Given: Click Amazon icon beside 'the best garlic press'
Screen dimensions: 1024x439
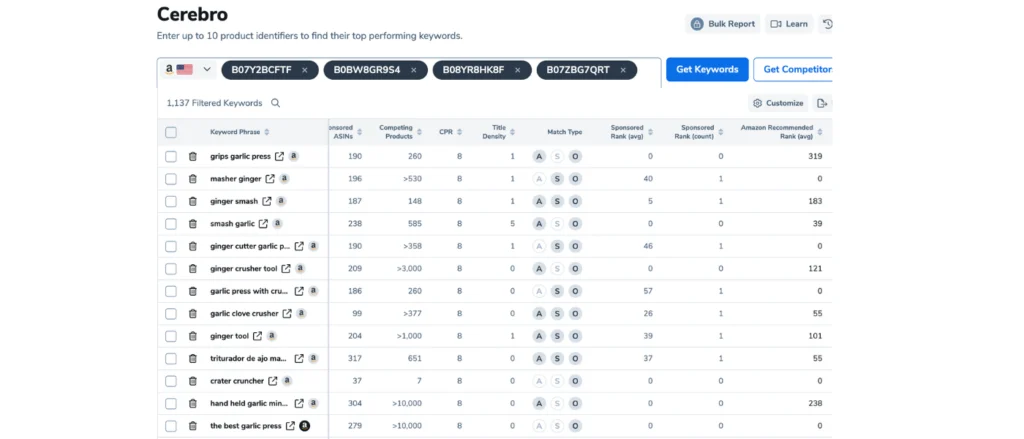Looking at the screenshot, I should (304, 426).
